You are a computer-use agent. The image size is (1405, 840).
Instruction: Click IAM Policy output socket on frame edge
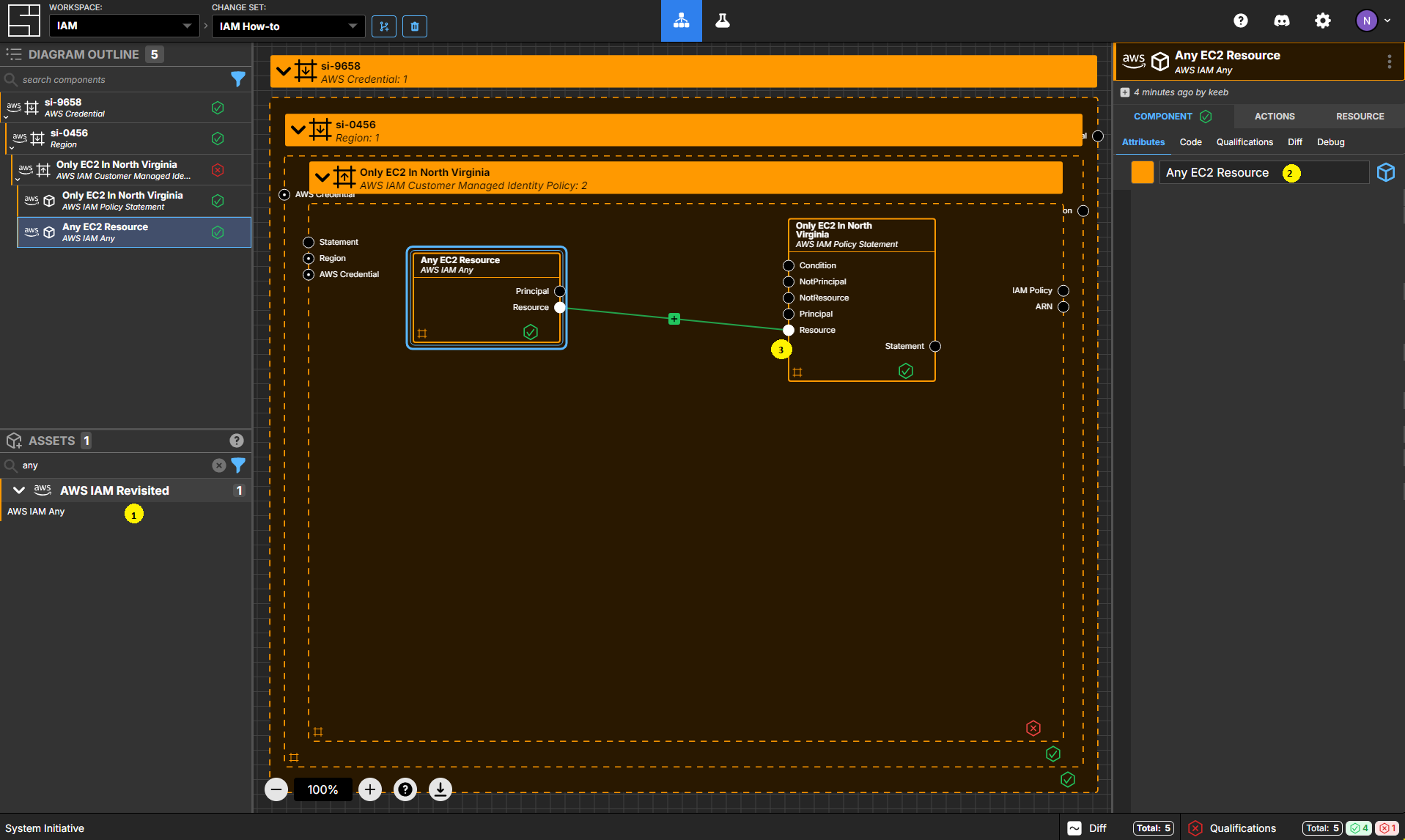pos(1063,291)
